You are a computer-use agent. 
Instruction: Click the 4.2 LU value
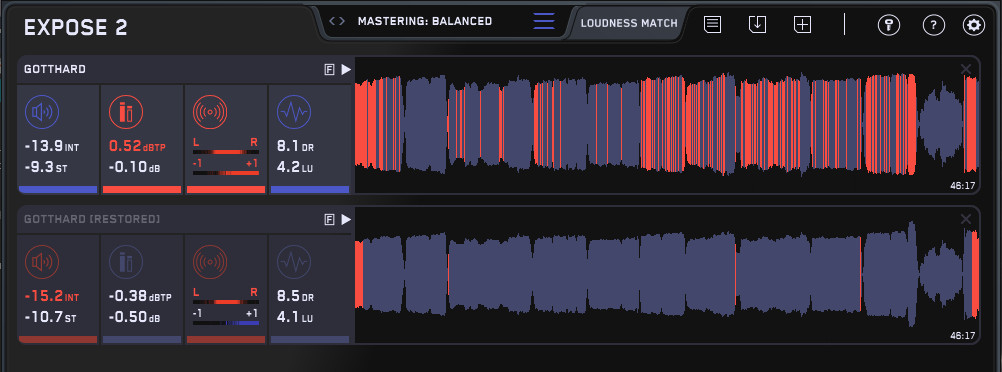pos(295,168)
